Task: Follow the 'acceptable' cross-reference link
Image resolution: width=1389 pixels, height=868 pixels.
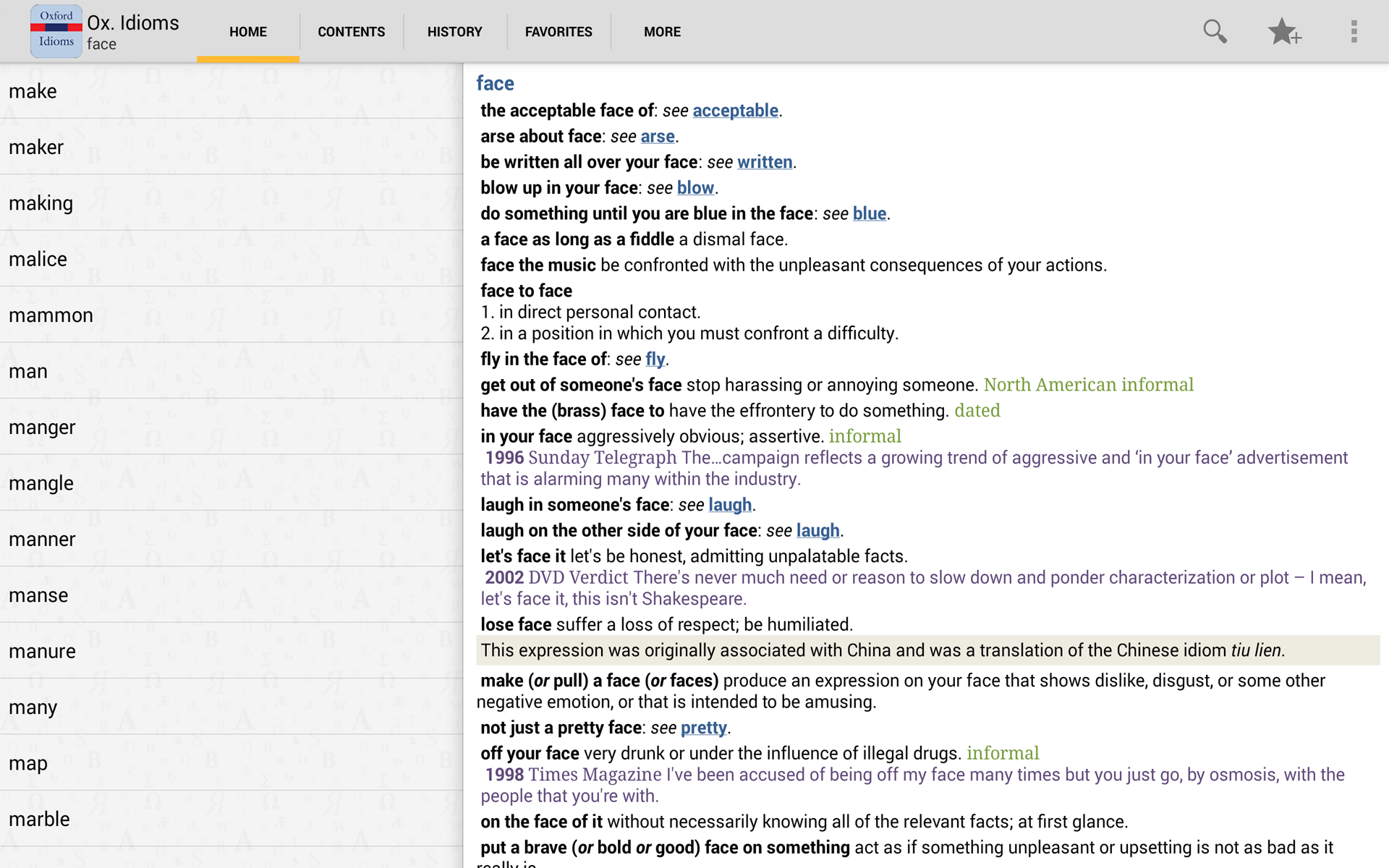Action: [x=735, y=111]
